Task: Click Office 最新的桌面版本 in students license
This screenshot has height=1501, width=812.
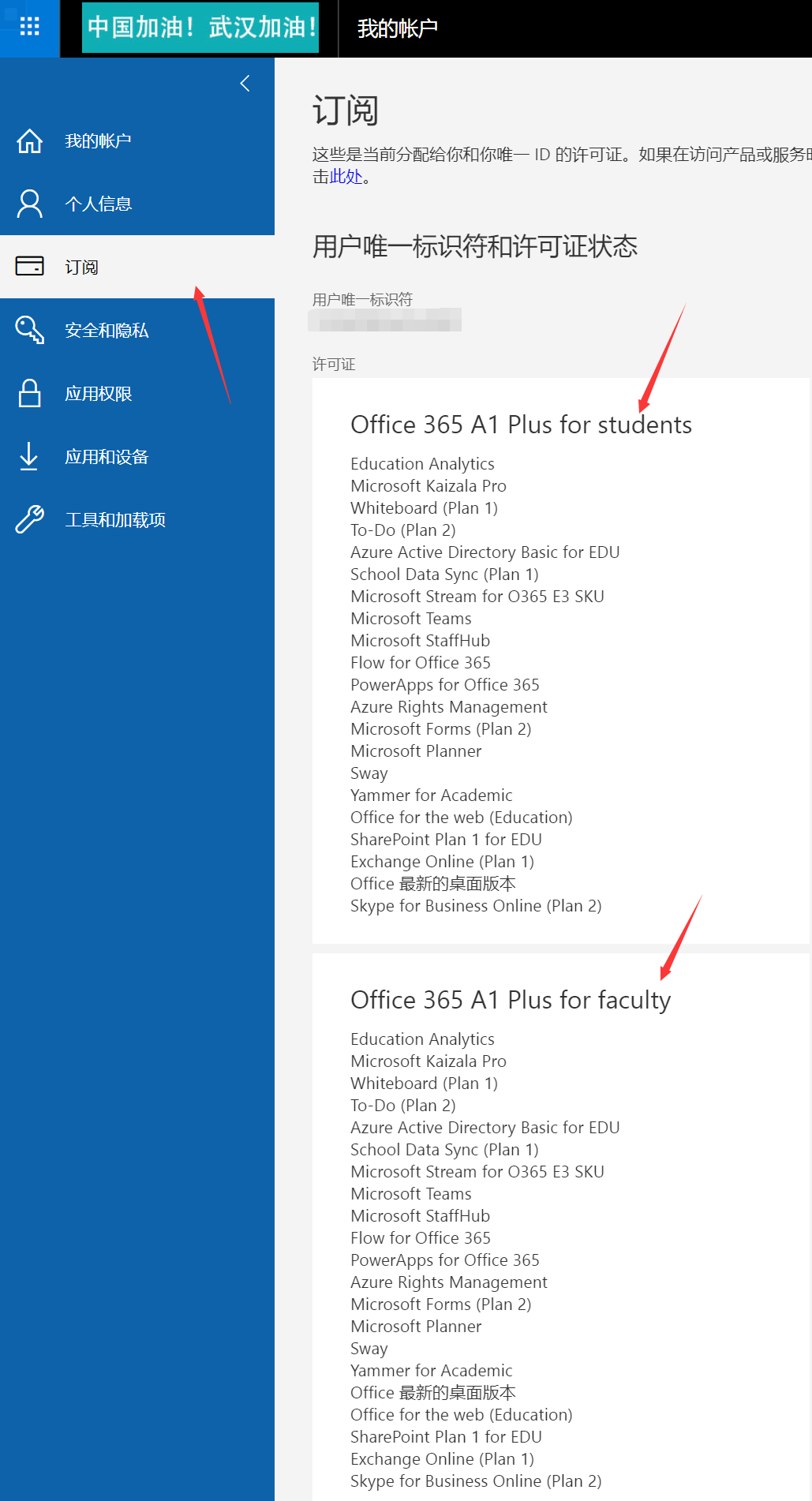Action: [433, 884]
